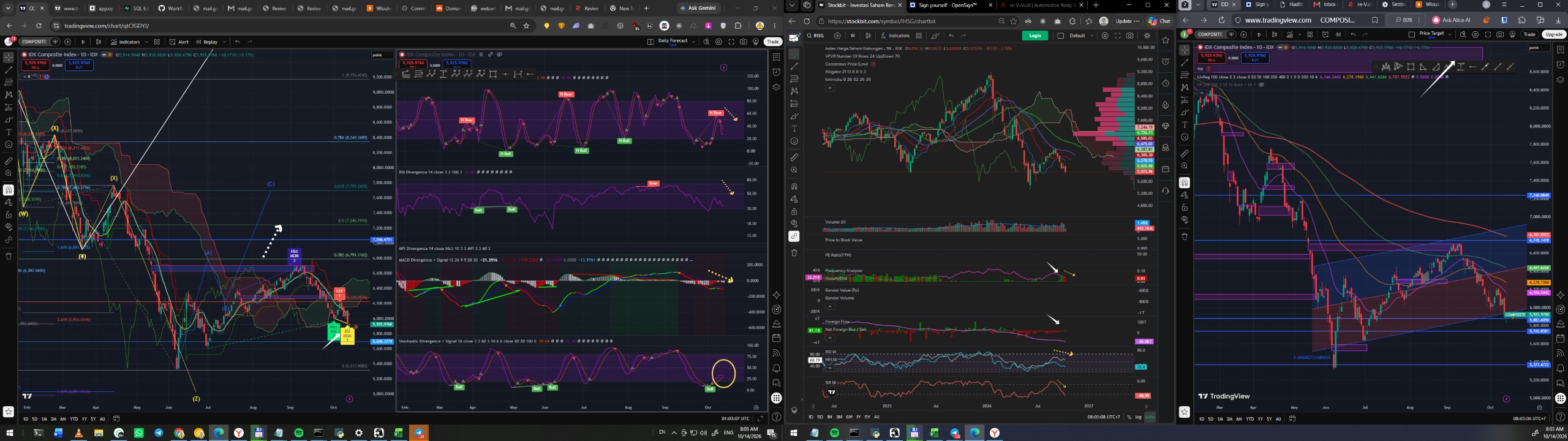Open Indicators in the left TradingView window
Image resolution: width=1568 pixels, height=441 pixels.
126,42
